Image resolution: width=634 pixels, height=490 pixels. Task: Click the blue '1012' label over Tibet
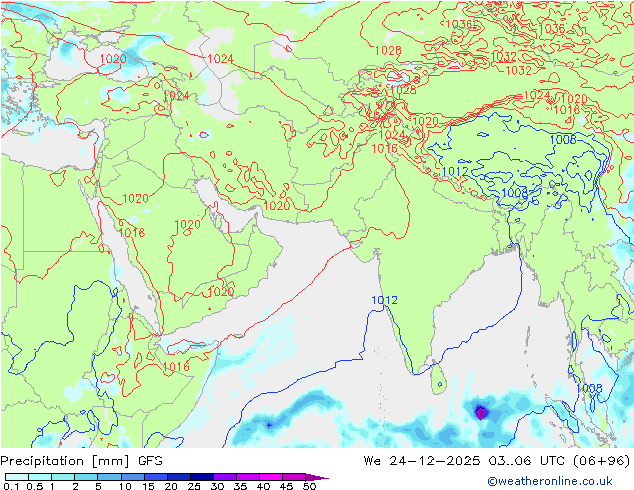pyautogui.click(x=455, y=172)
